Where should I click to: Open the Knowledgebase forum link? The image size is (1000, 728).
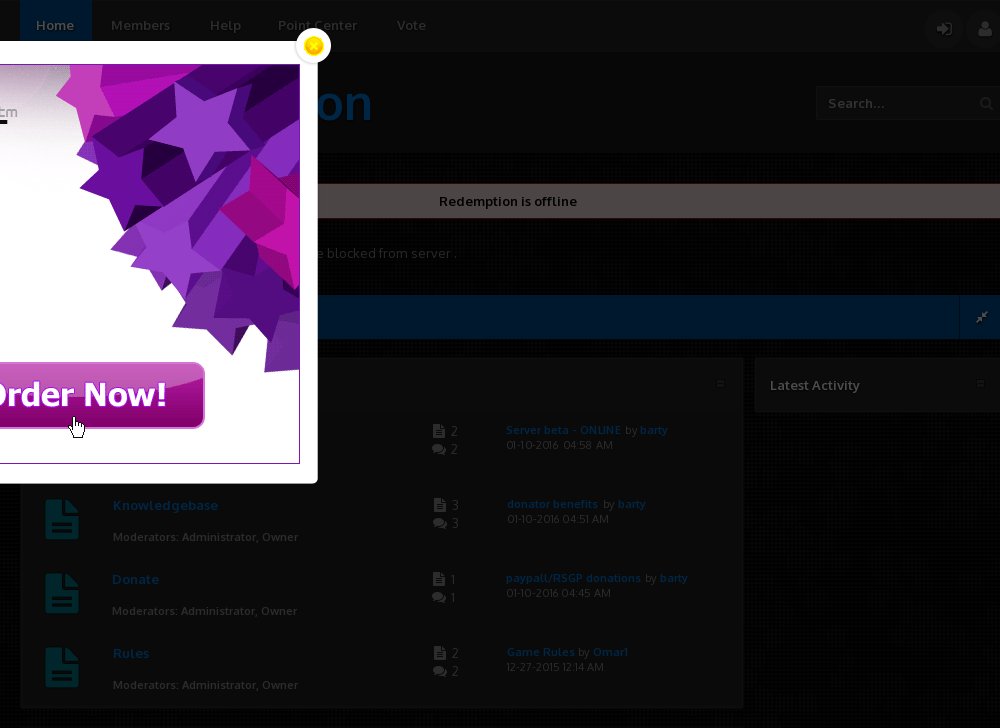click(165, 506)
